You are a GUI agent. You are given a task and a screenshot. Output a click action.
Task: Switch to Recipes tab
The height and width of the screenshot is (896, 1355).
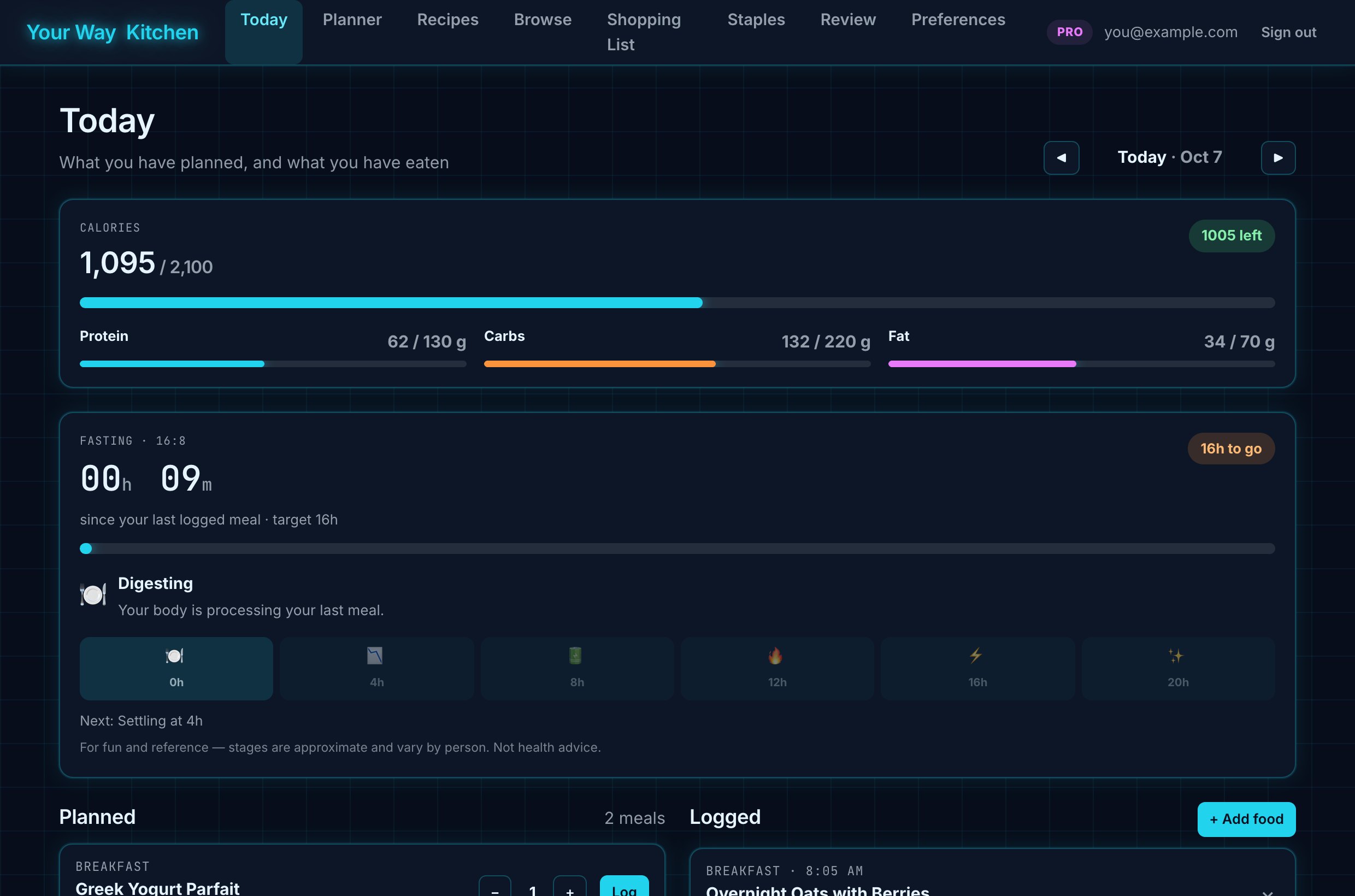[x=447, y=20]
